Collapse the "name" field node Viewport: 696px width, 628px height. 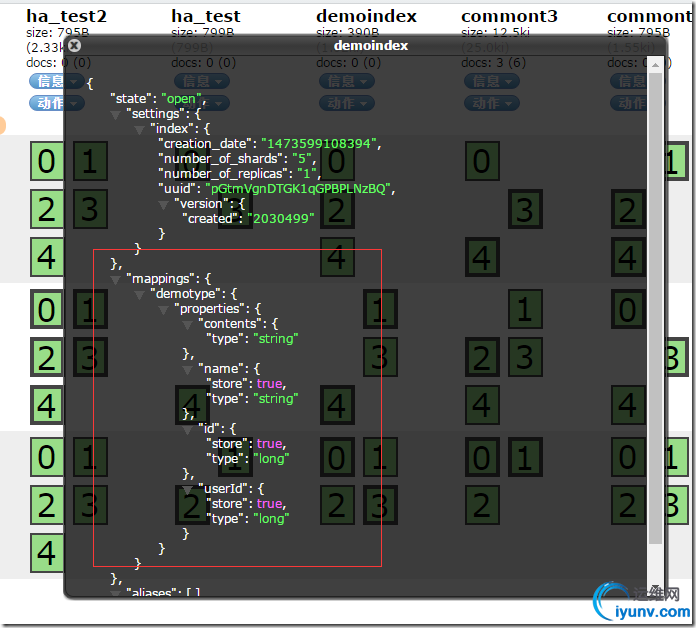point(187,370)
